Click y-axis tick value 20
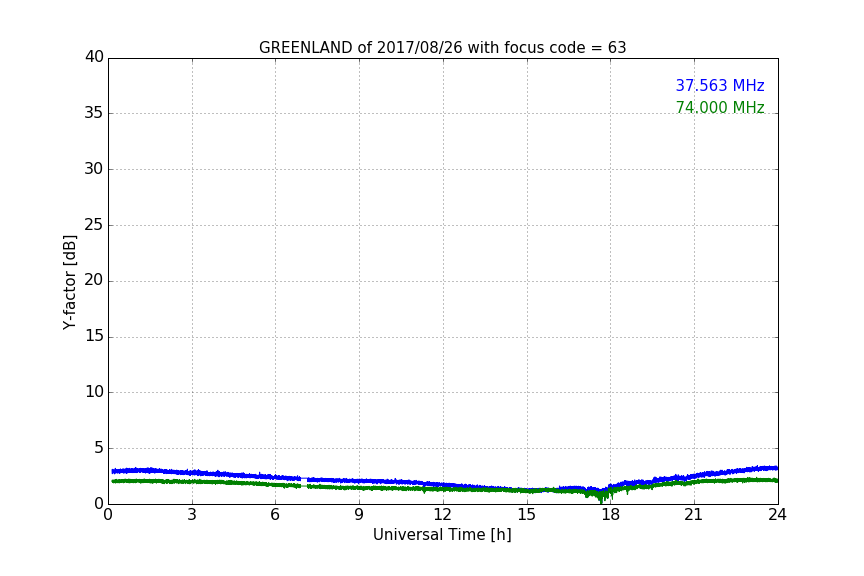This screenshot has height=576, width=864. 94,280
